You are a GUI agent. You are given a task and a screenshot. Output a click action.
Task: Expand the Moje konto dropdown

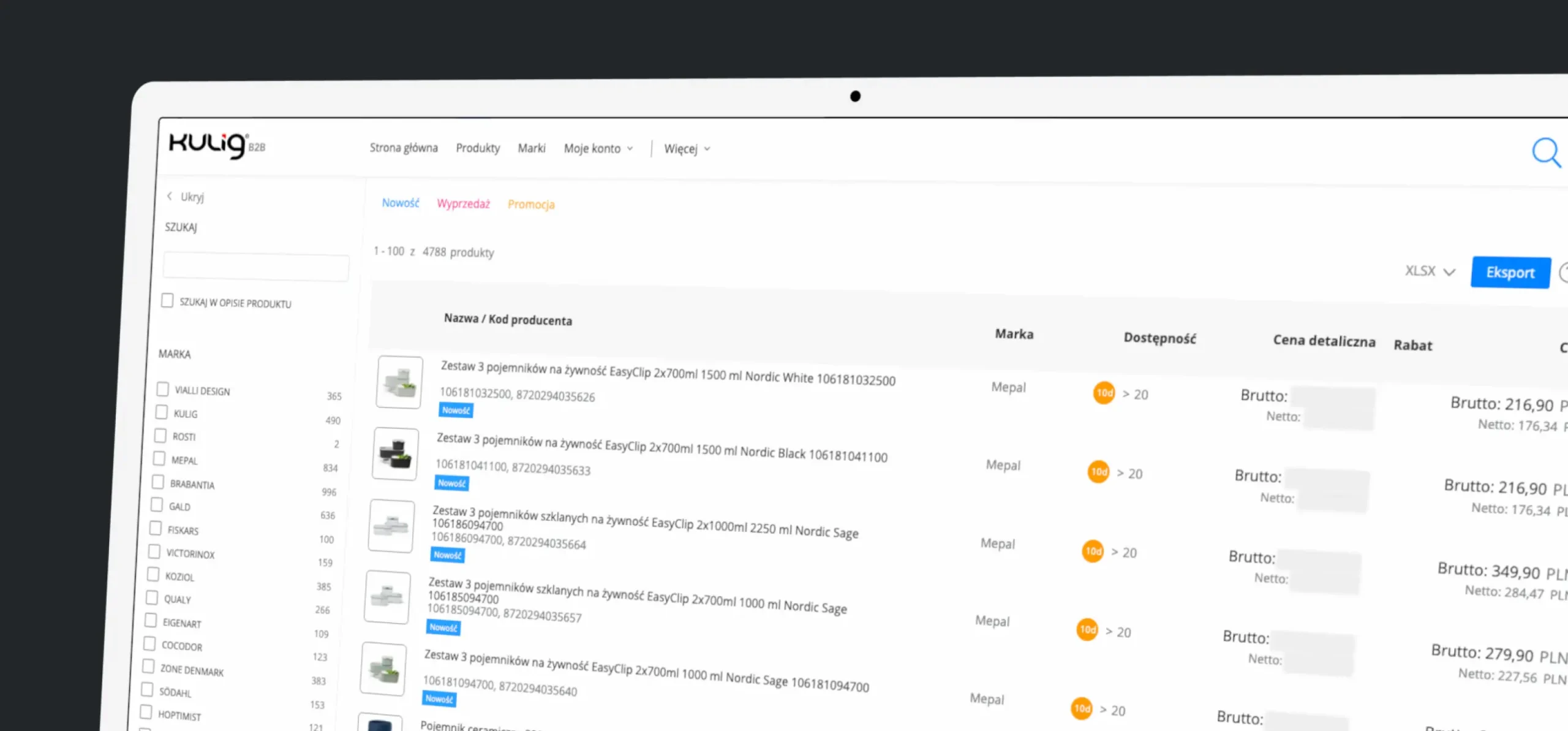(598, 148)
